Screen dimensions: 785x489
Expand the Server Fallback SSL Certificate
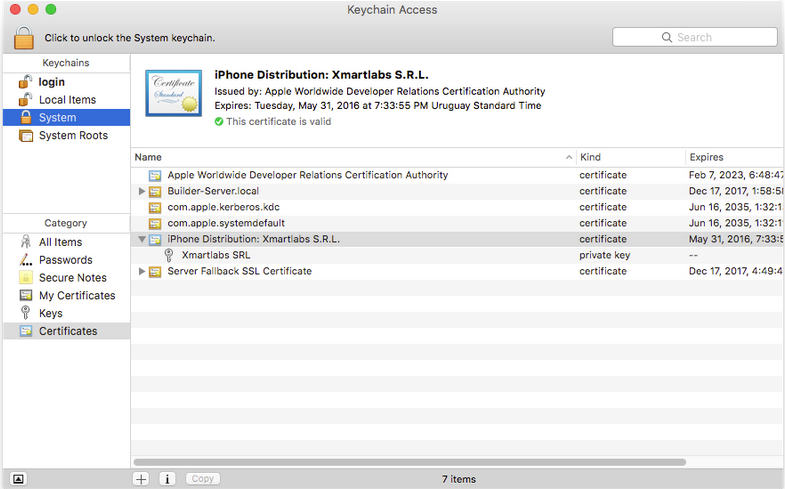click(x=142, y=272)
